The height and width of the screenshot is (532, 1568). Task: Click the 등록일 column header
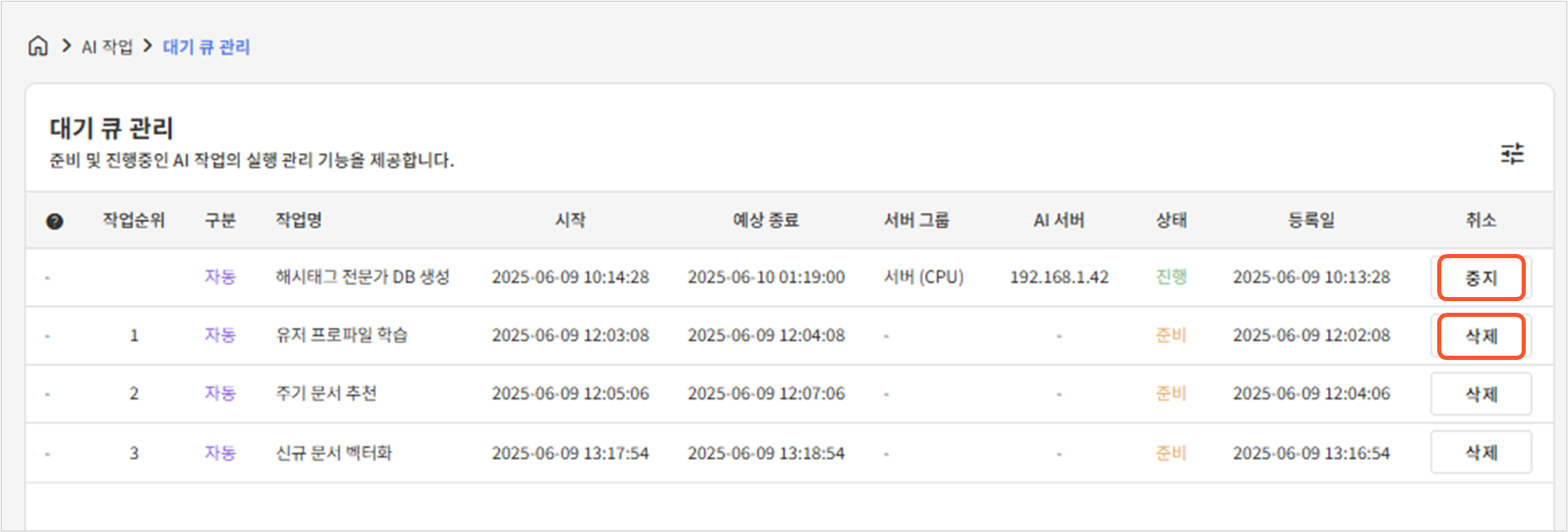(x=1311, y=220)
